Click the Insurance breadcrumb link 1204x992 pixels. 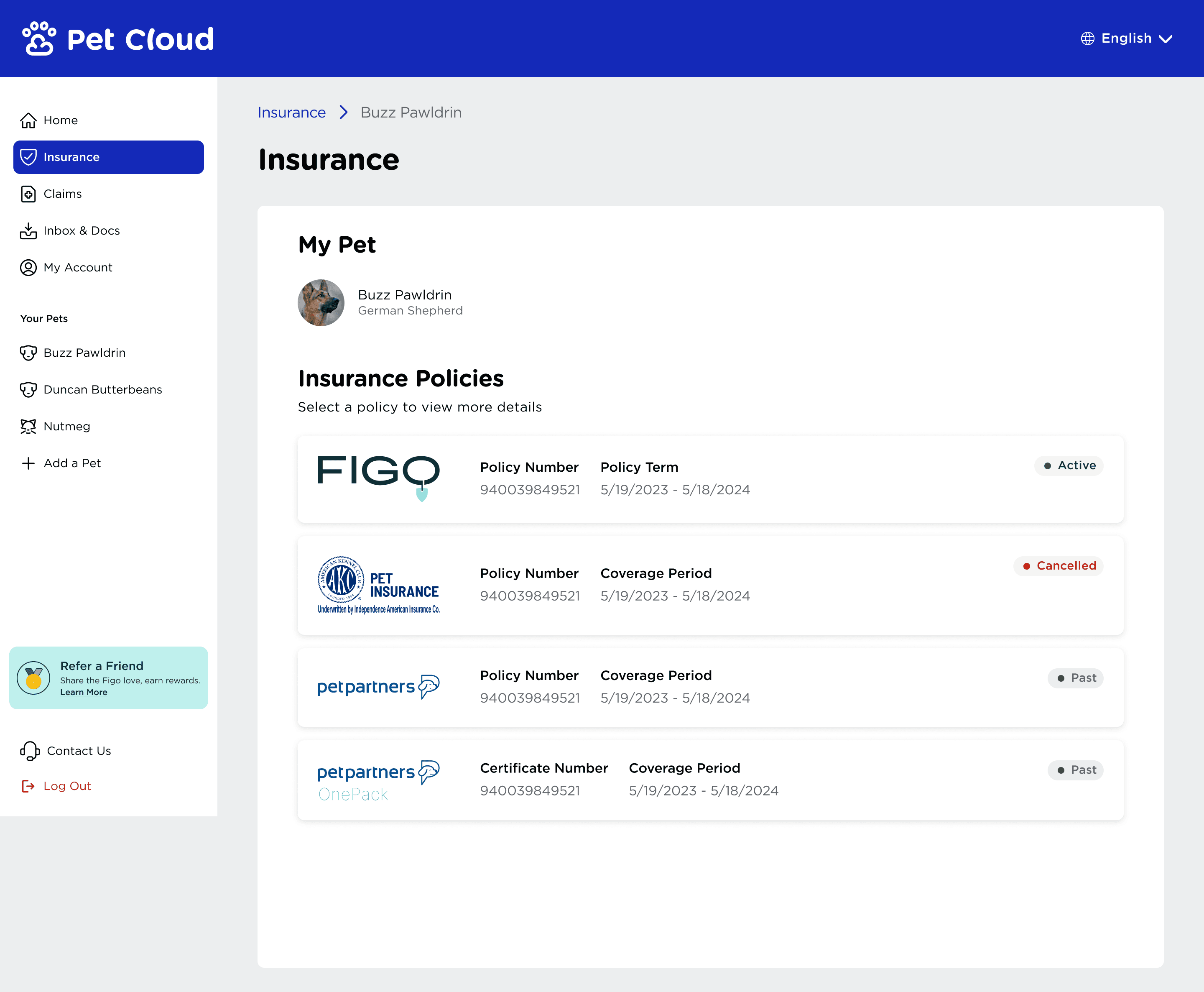point(292,112)
